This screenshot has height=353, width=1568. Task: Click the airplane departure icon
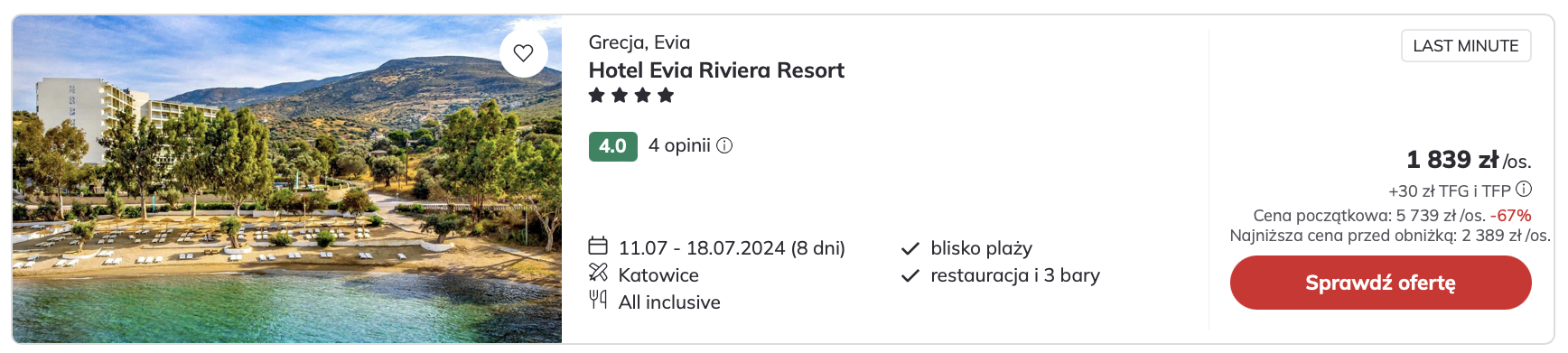(598, 273)
